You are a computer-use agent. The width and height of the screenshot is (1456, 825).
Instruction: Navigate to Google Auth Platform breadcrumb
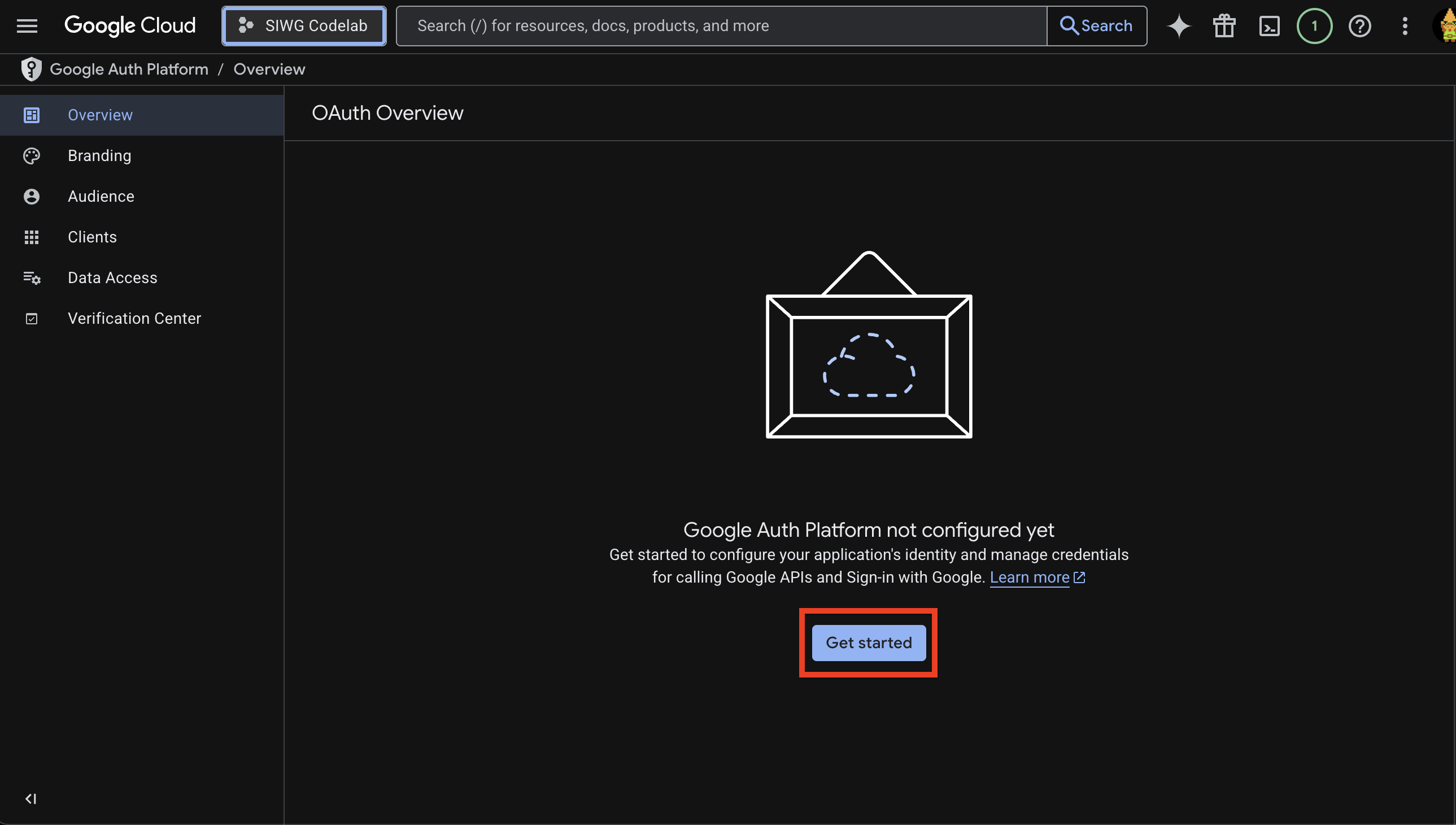(x=129, y=68)
